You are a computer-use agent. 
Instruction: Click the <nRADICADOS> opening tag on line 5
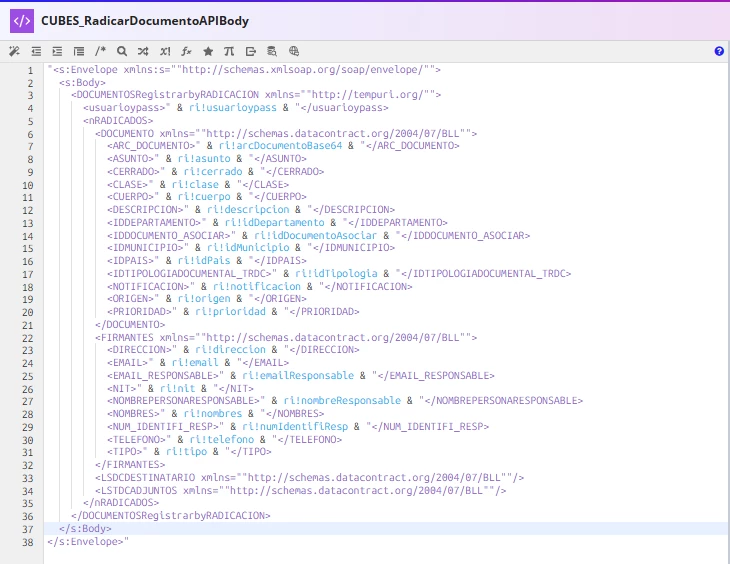[x=118, y=121]
